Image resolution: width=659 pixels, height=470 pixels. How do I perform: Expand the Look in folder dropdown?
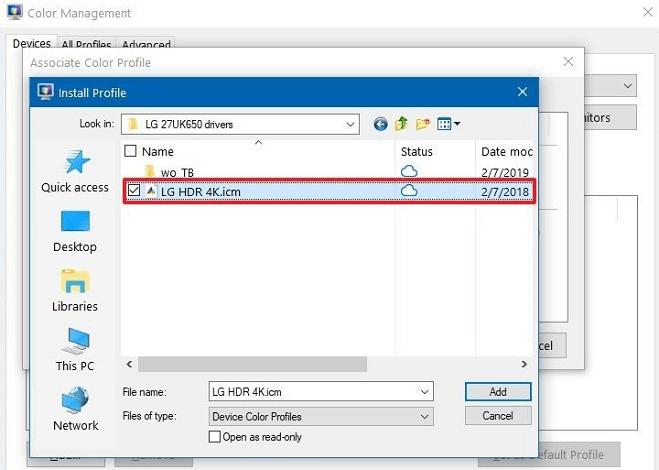350,124
